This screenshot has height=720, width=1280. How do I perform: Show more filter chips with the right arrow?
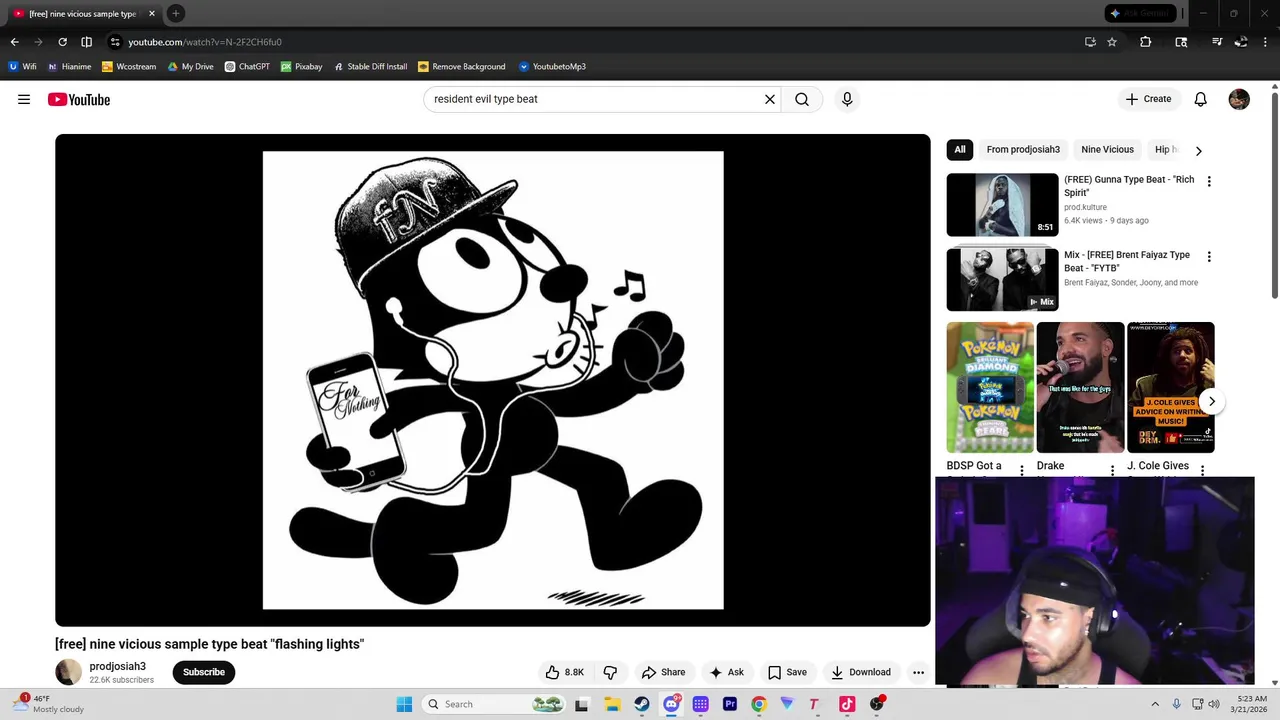click(x=1198, y=150)
